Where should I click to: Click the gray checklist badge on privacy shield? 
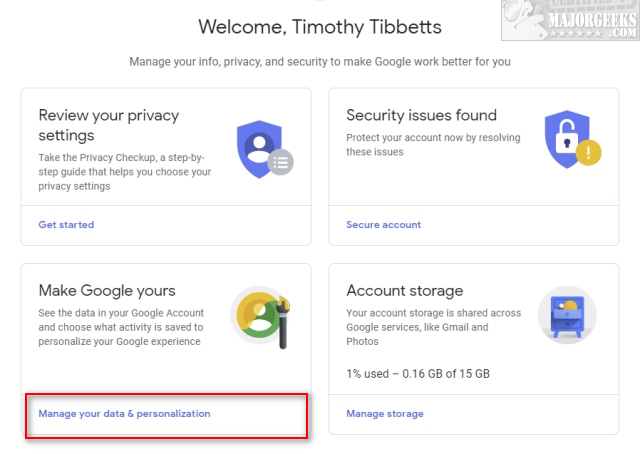coord(280,162)
